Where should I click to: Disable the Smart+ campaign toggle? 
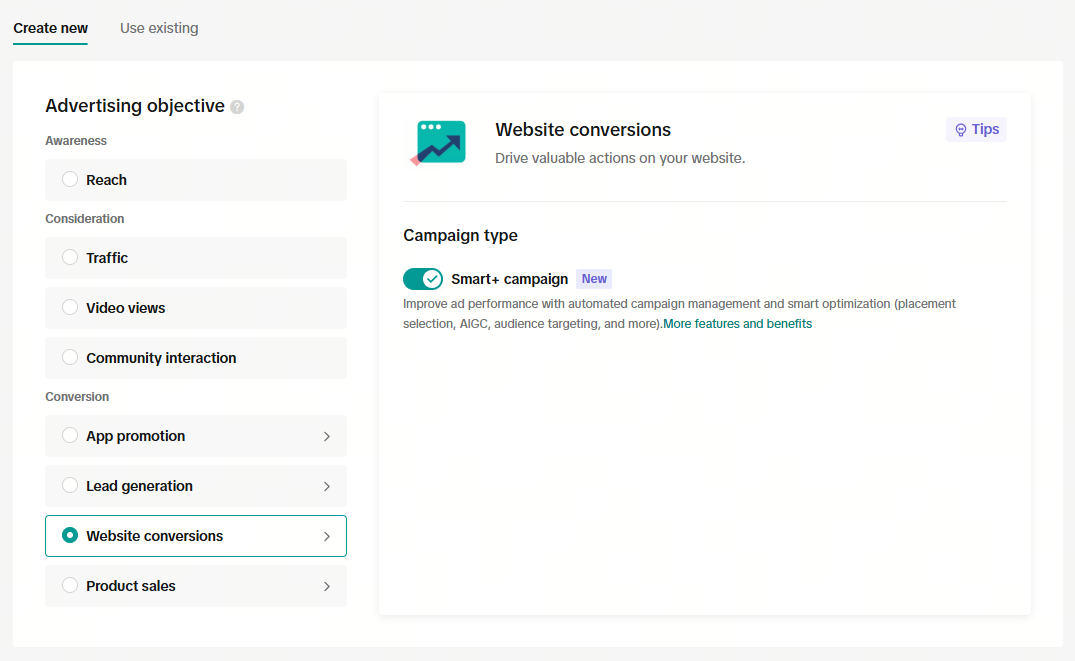pos(423,279)
